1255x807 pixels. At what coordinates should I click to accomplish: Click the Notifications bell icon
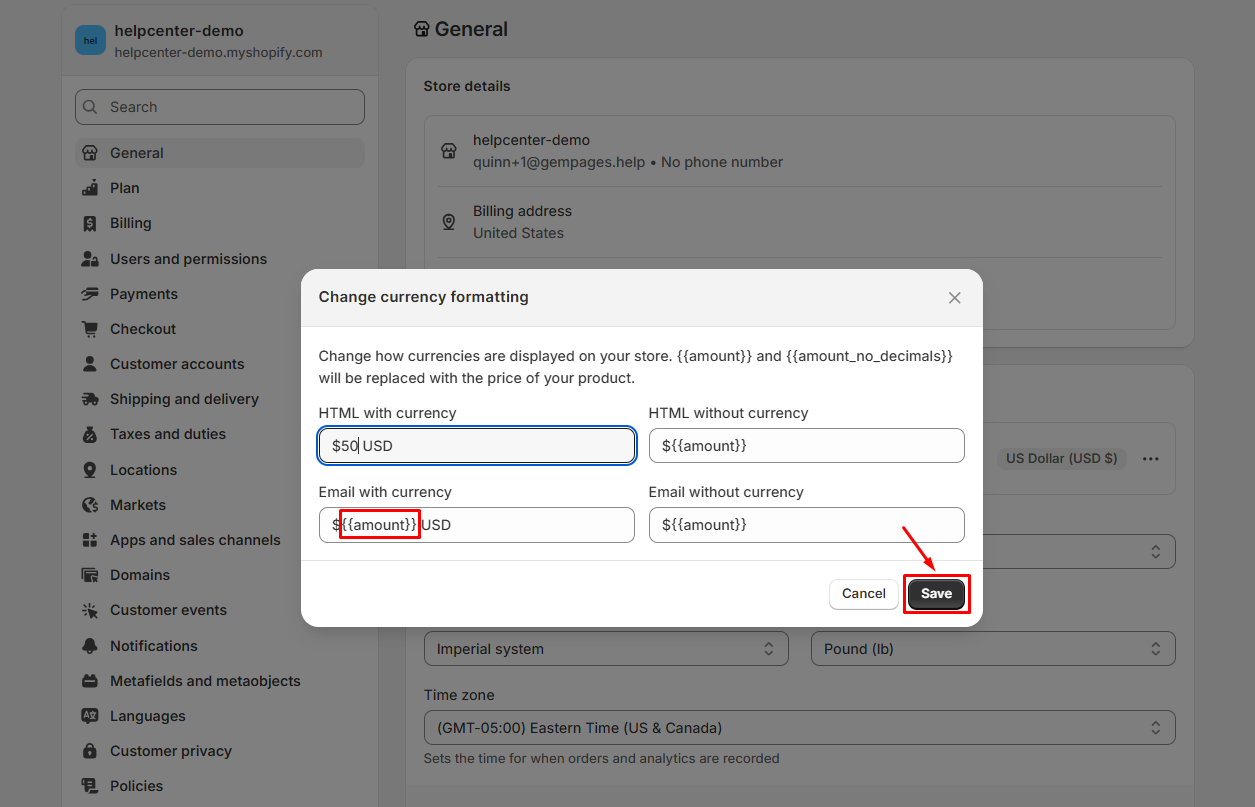coord(90,646)
